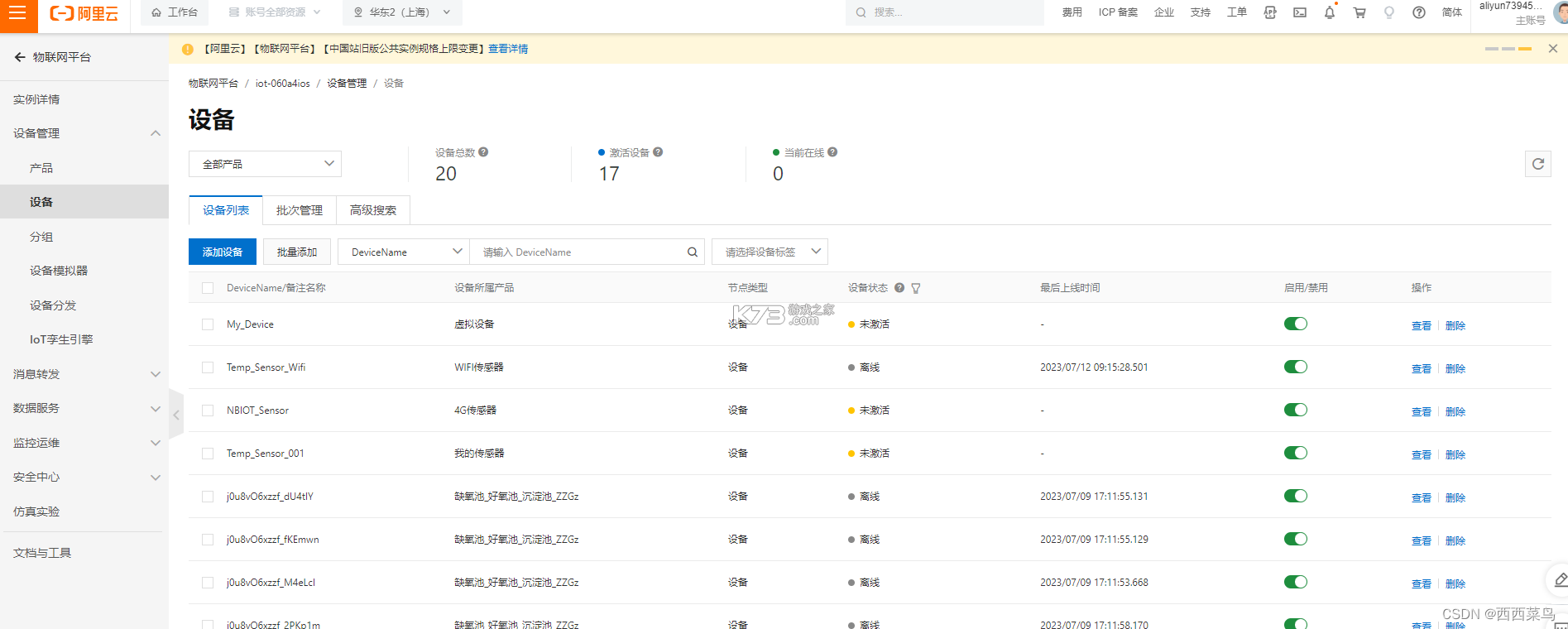This screenshot has height=629, width=1568.
Task: Click help icon next to 当前在线
Action: pyautogui.click(x=832, y=152)
